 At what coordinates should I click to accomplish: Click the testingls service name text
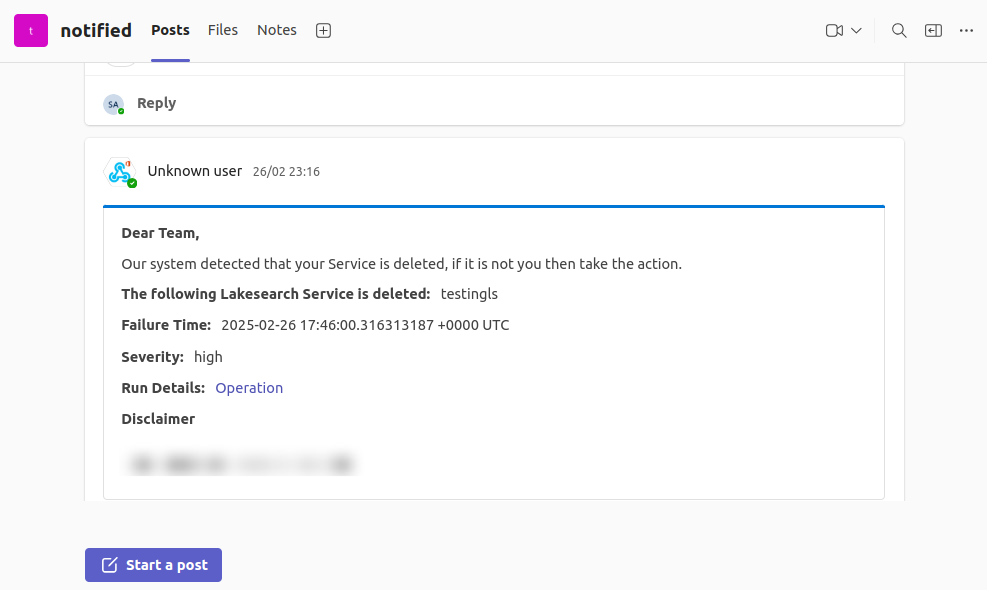coord(469,294)
